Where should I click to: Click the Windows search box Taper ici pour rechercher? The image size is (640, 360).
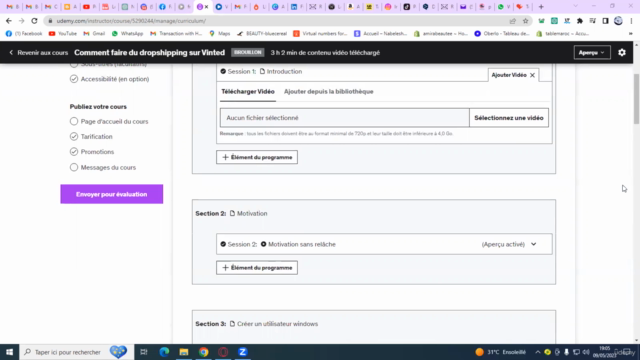(x=77, y=352)
